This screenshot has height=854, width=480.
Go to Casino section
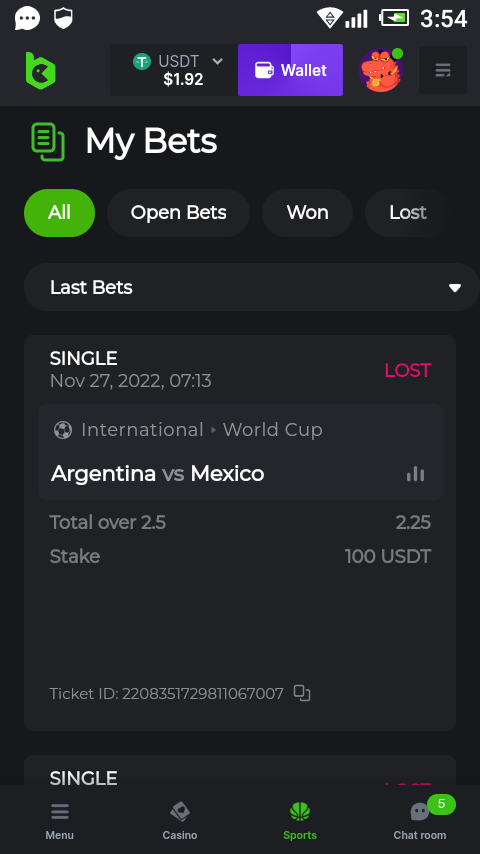[180, 821]
